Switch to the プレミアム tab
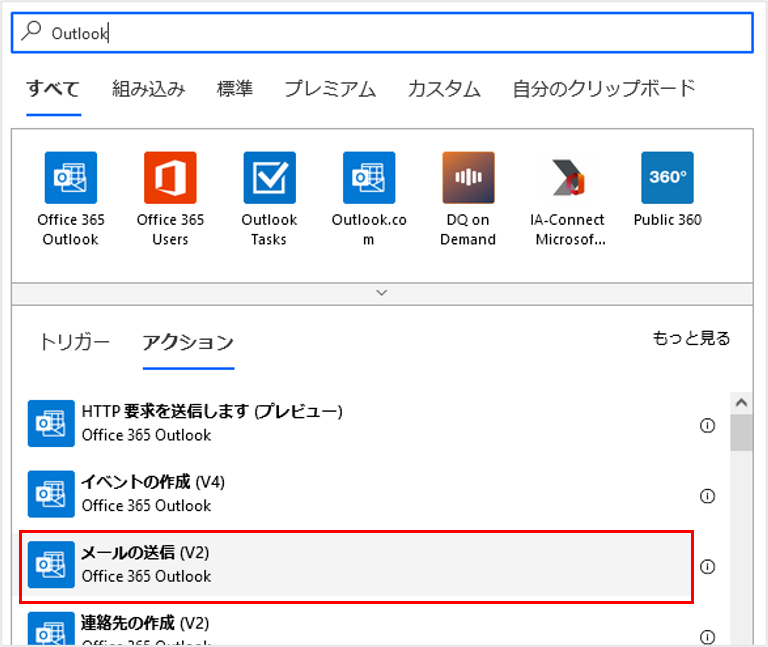Viewport: 768px width, 647px height. pos(330,89)
